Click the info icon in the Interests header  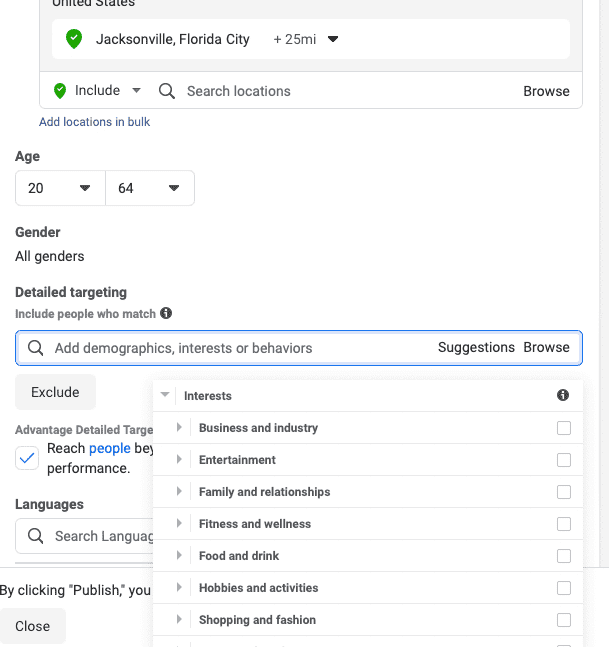563,395
